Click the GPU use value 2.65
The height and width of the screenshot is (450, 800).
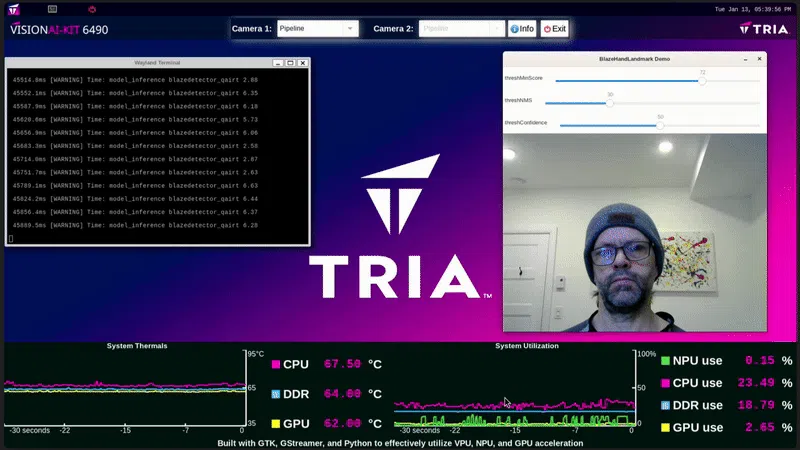point(760,428)
